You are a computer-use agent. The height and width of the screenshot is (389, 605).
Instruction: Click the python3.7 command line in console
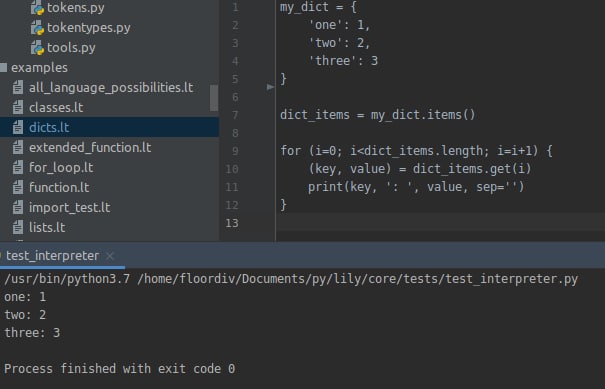point(291,279)
